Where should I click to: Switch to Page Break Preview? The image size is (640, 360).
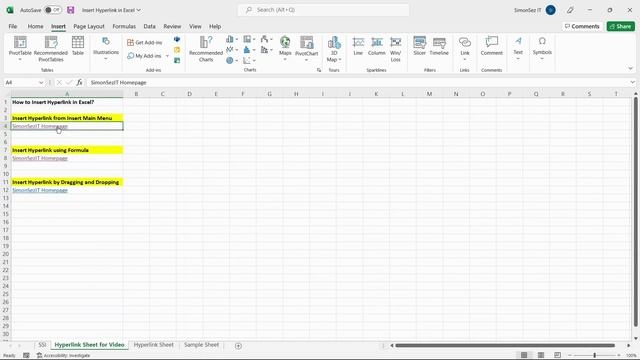click(x=558, y=355)
